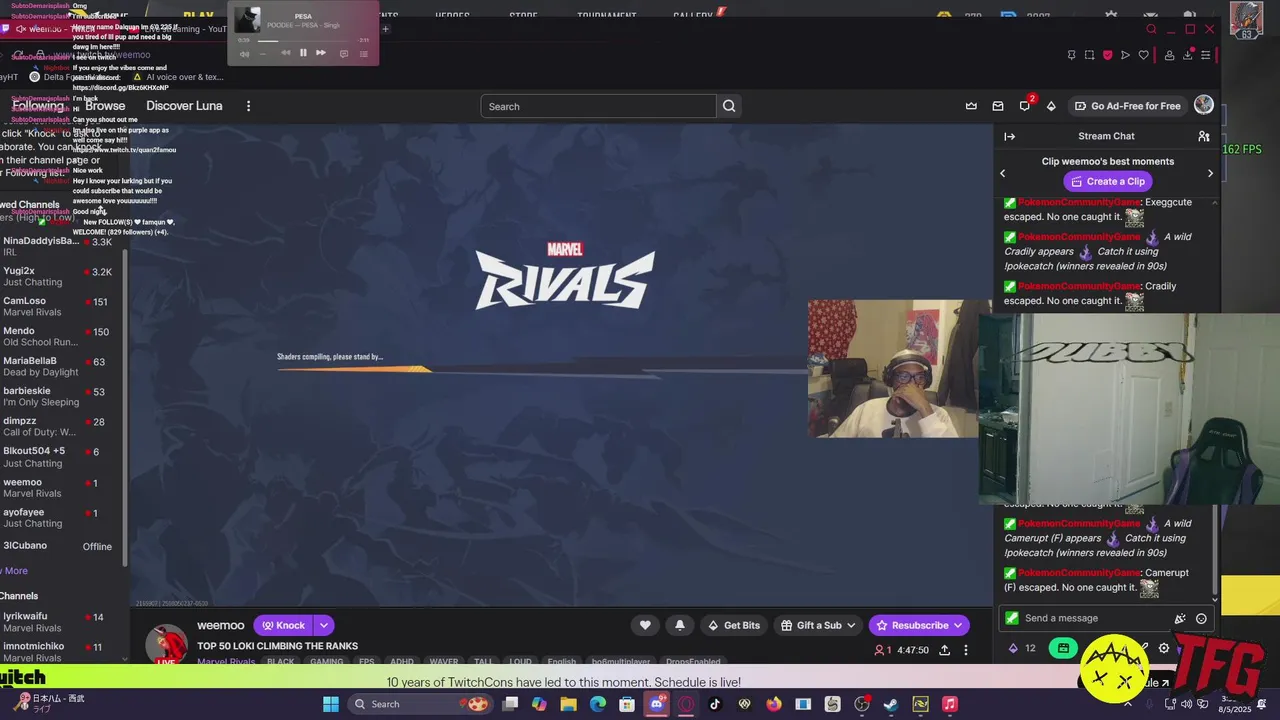Open the Browse tab
Viewport: 1280px width, 720px height.
point(105,106)
